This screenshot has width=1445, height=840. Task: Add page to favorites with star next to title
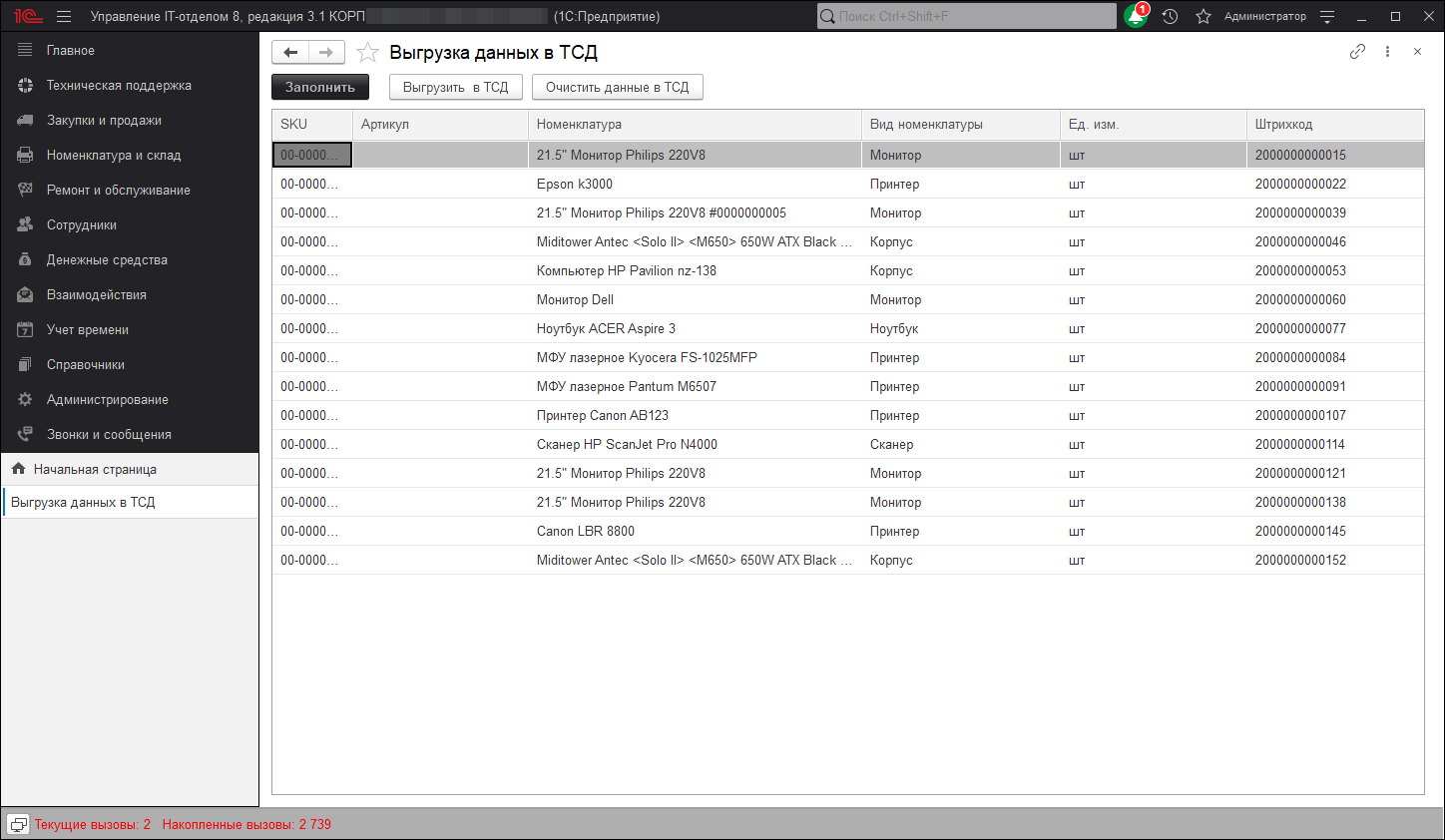[368, 53]
